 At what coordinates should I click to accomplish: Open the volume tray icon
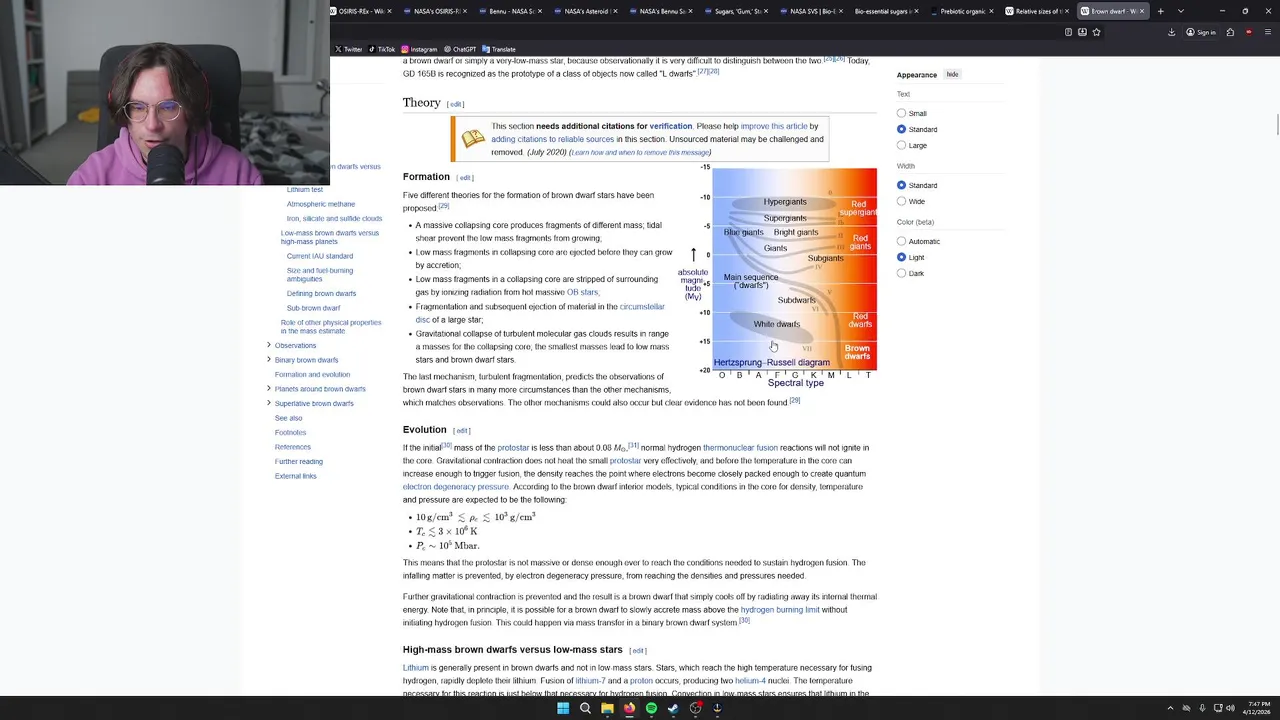[1230, 708]
